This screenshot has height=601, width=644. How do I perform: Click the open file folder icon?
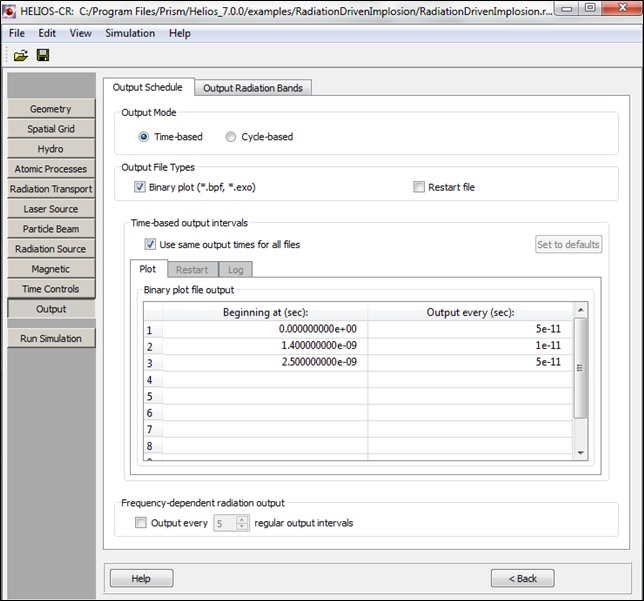[20, 55]
